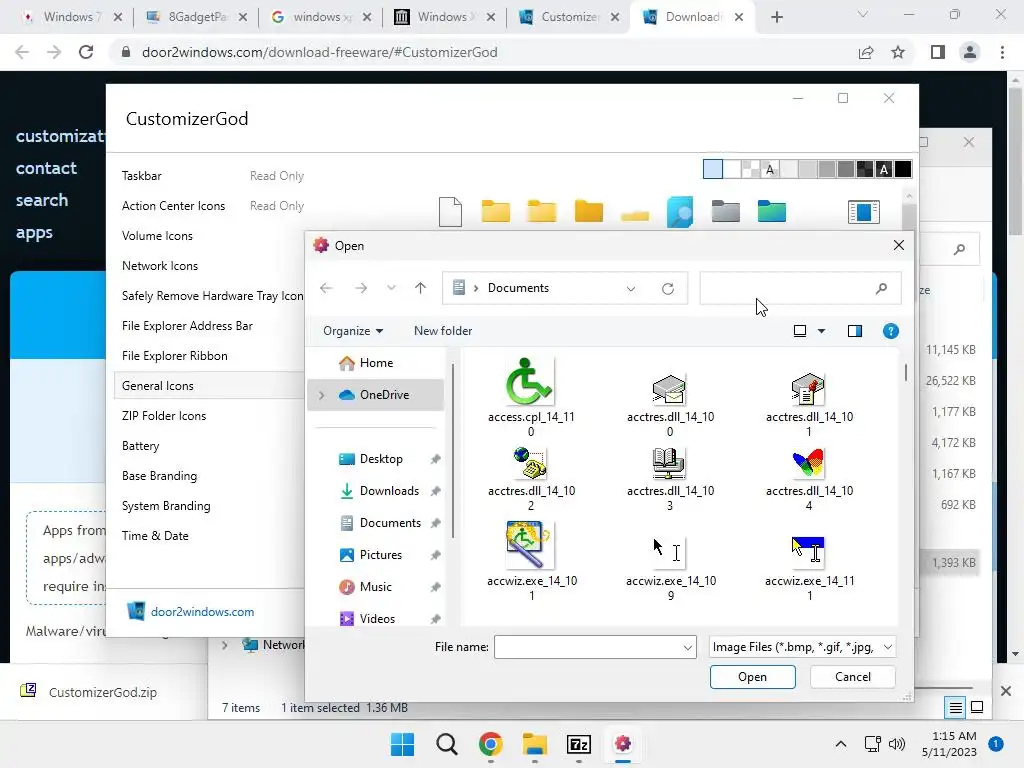
Task: Expand the address bar path history dropdown
Action: 631,289
